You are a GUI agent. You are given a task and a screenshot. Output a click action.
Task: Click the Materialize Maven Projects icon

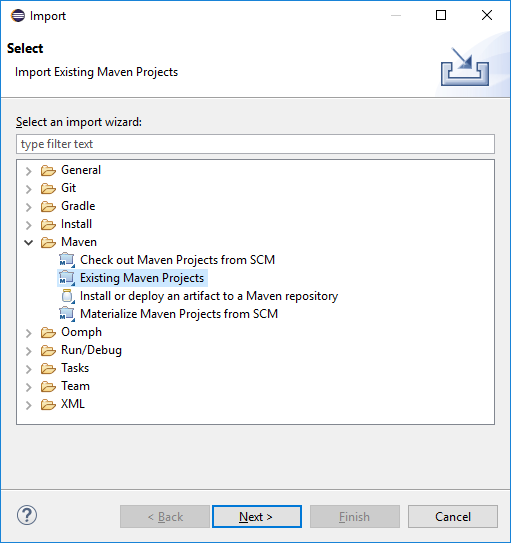tap(67, 314)
